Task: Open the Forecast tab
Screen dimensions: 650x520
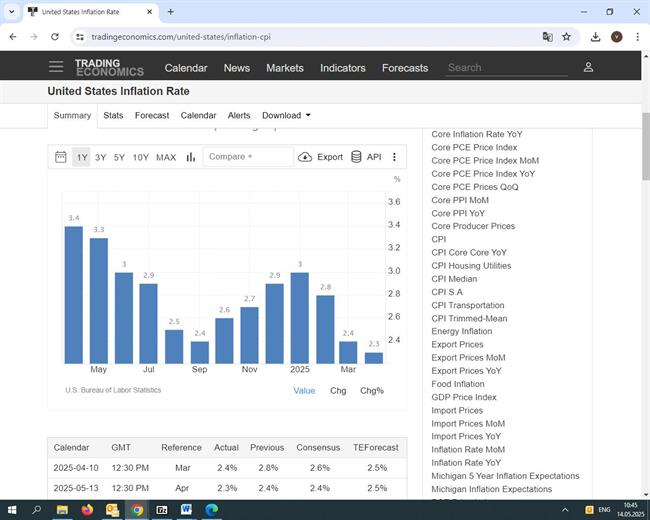Action: click(152, 115)
